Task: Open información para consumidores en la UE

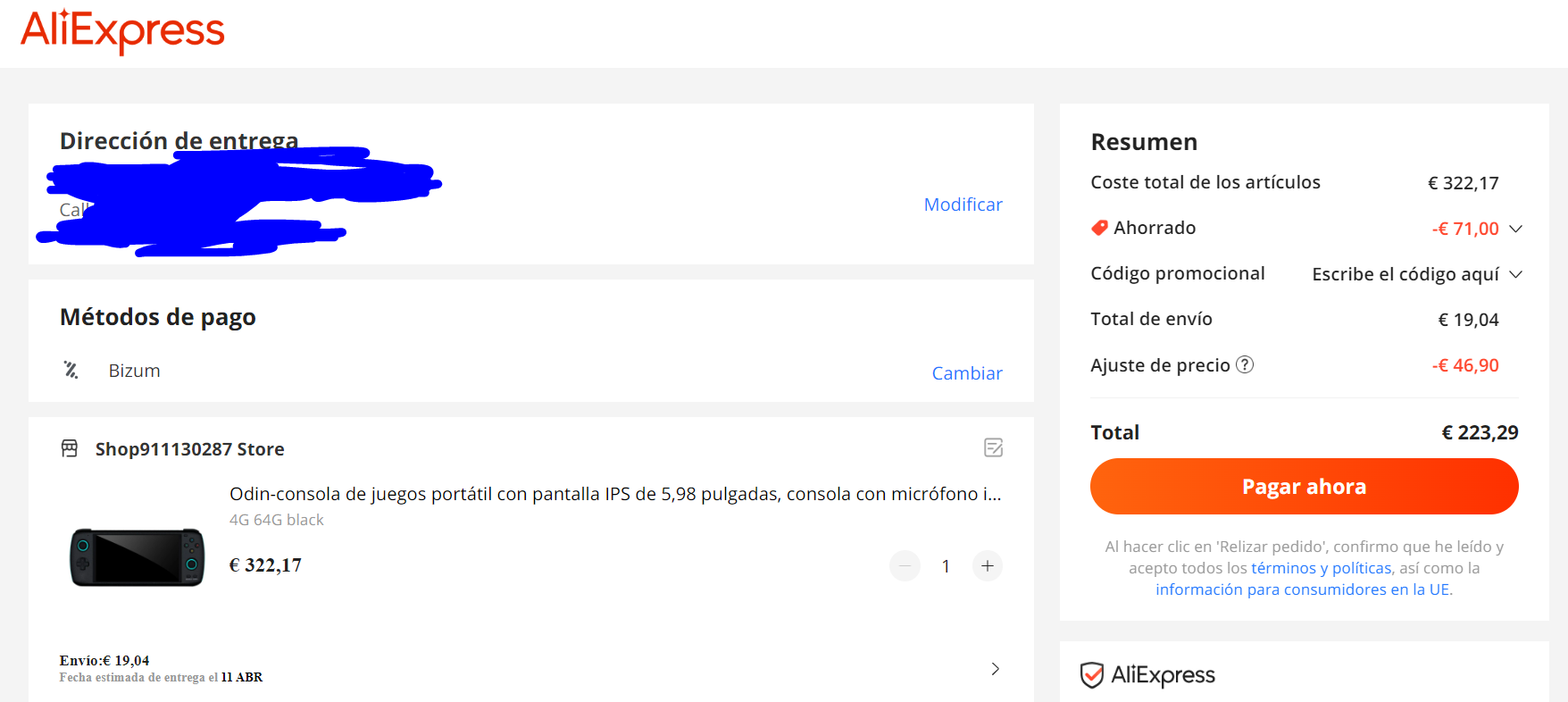Action: [x=1303, y=589]
